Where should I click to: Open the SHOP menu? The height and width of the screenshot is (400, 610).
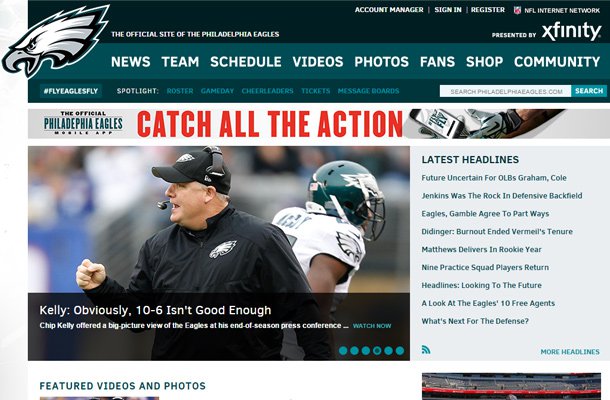pos(484,61)
